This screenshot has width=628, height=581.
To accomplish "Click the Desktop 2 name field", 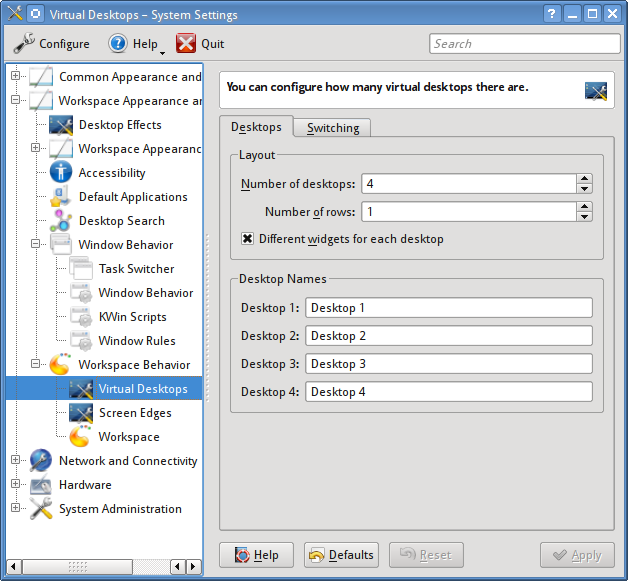I will 449,336.
